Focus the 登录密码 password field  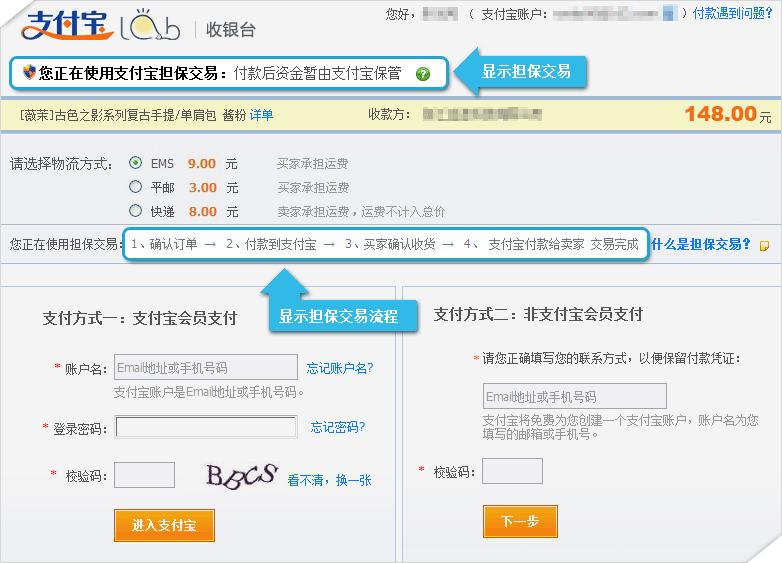click(x=206, y=428)
